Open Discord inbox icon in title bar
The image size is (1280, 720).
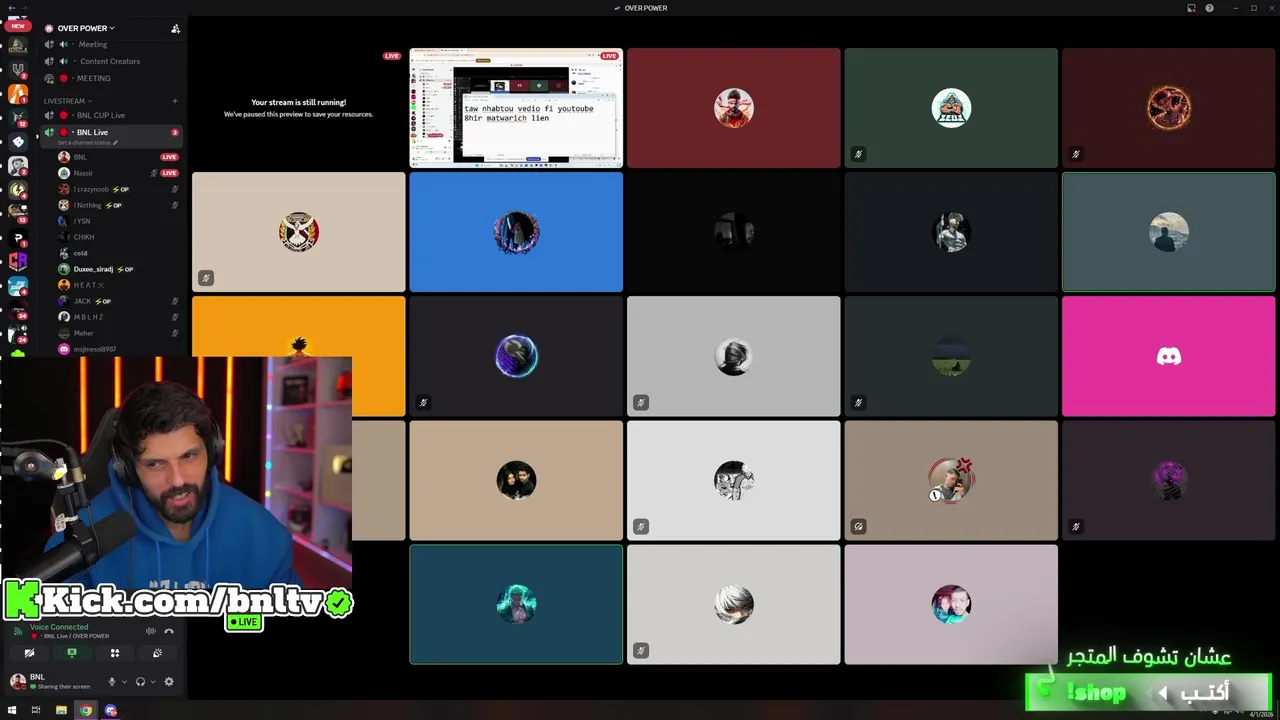[1191, 8]
